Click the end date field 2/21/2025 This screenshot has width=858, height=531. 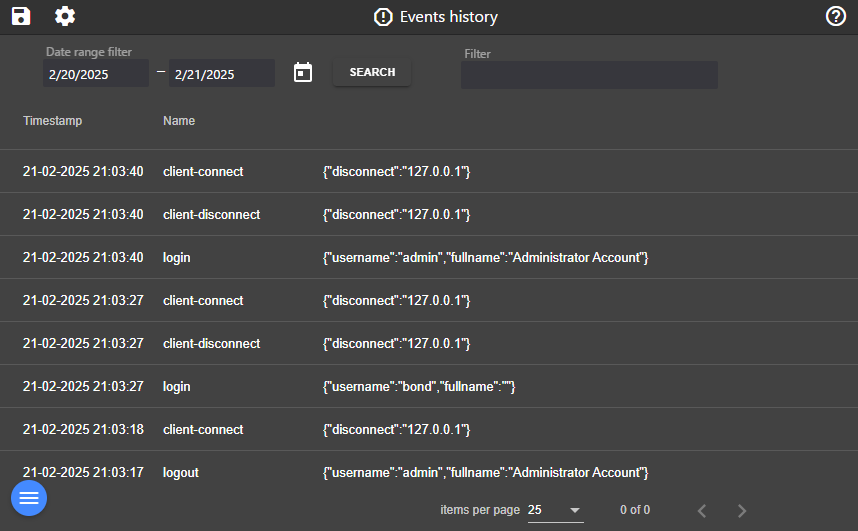(x=221, y=74)
